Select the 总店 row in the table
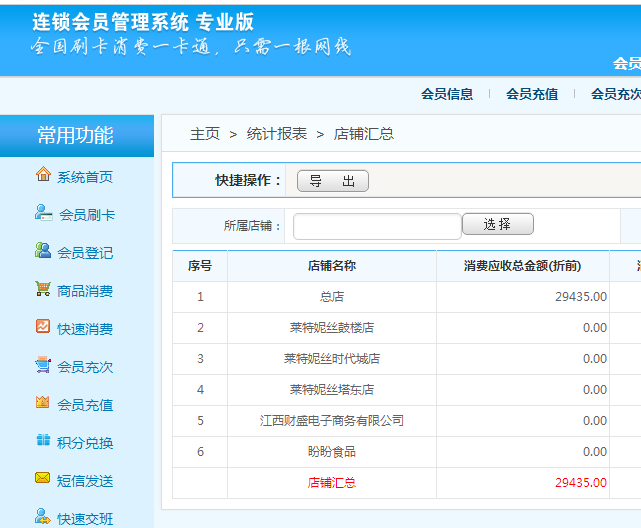The image size is (641, 528). point(331,297)
